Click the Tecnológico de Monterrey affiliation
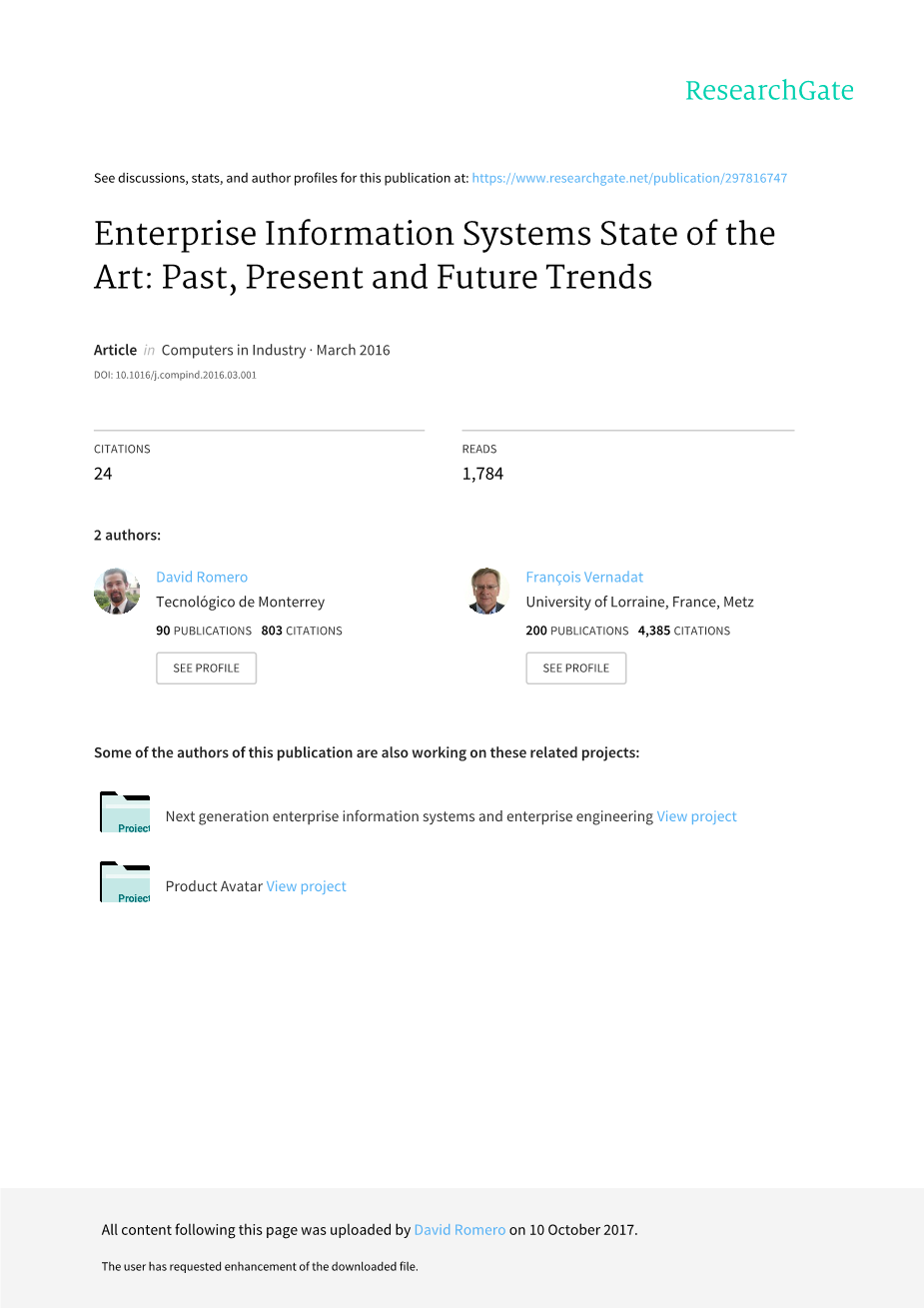Screen dimensions: 924x1308 pos(240,602)
